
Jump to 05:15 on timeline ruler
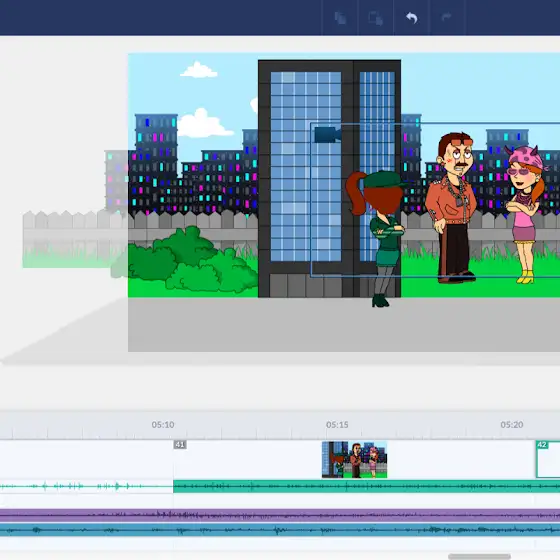tap(337, 425)
